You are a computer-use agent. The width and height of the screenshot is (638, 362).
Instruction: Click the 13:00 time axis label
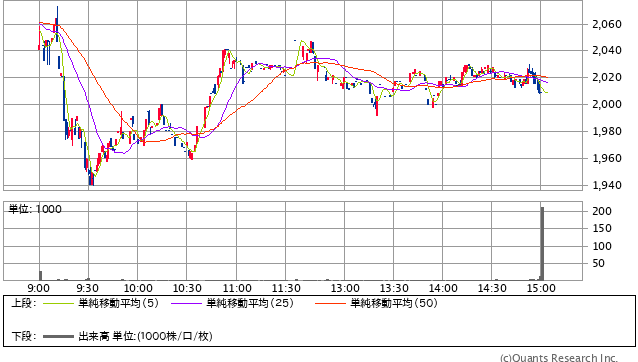(345, 288)
